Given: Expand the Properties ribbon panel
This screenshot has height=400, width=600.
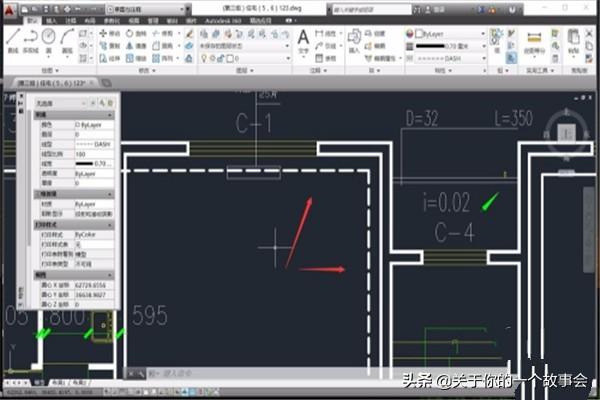Looking at the screenshot, I should 443,70.
